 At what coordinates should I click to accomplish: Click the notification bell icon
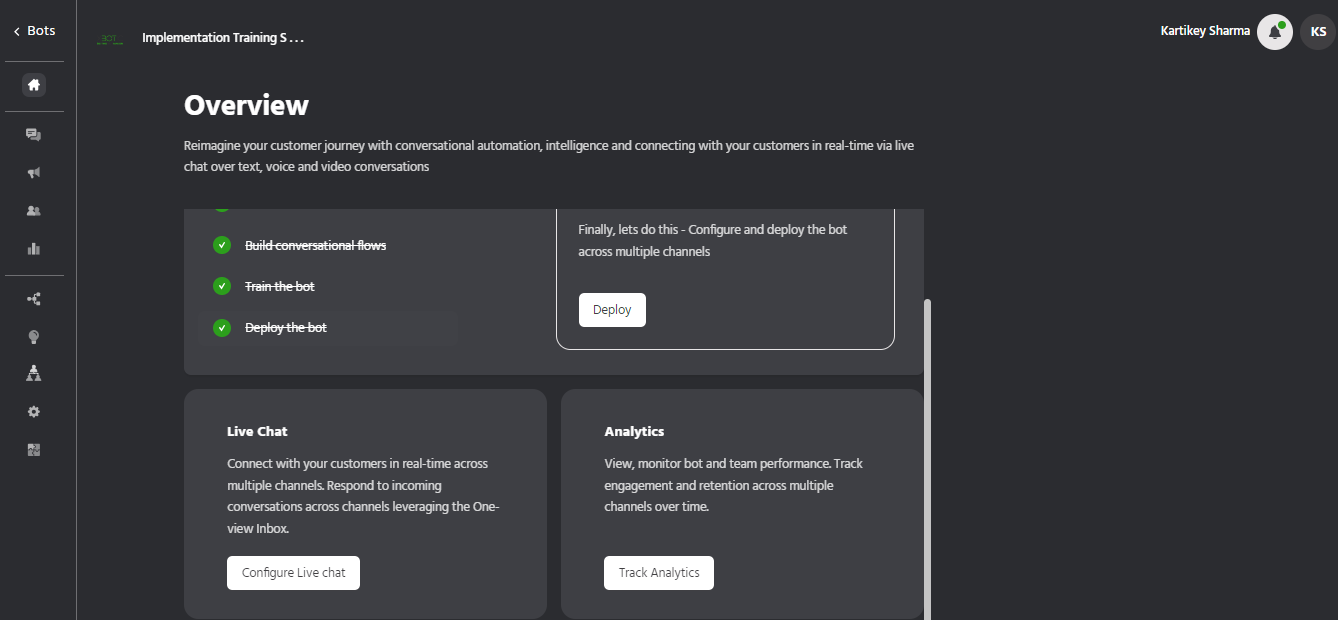[x=1274, y=32]
